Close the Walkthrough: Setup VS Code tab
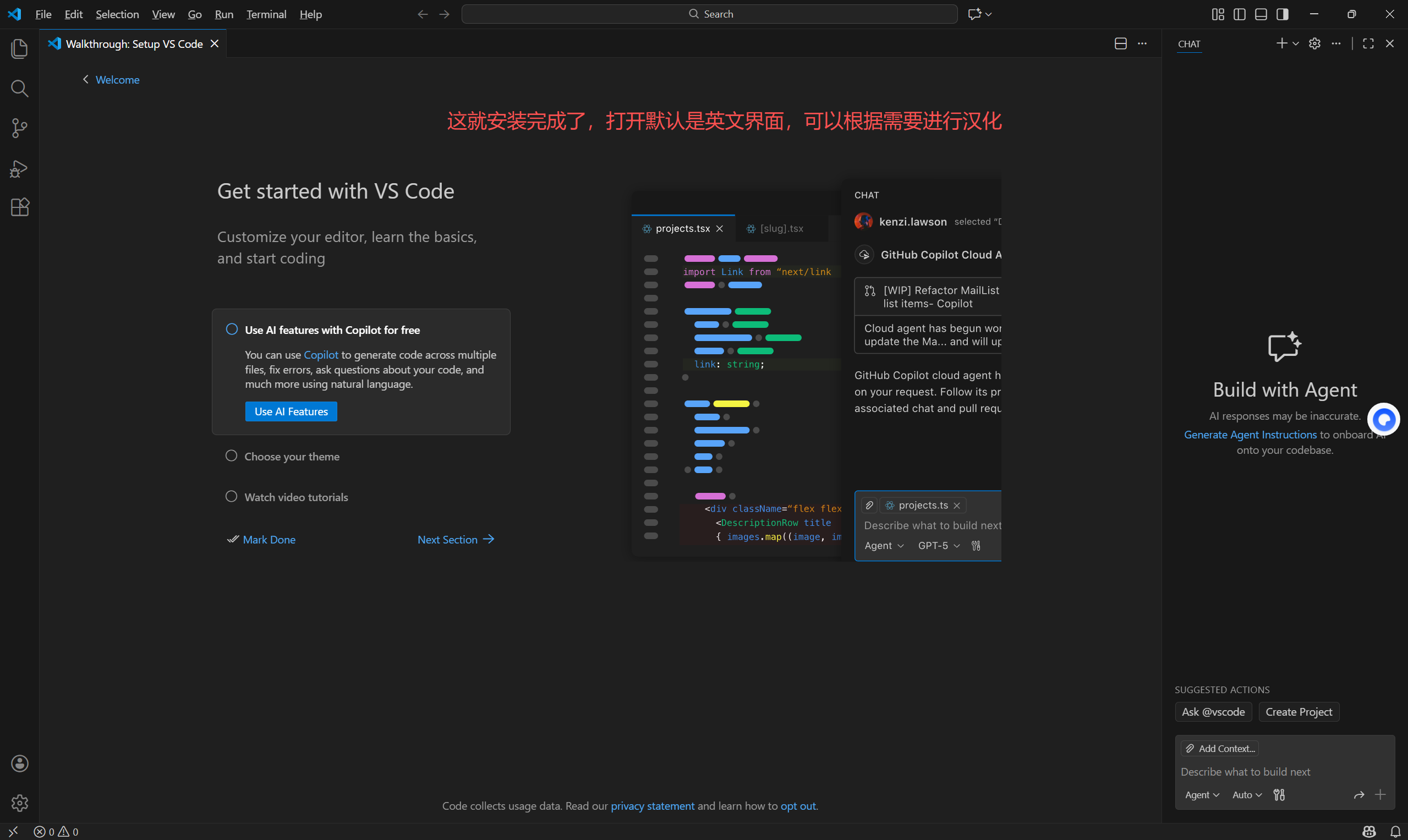Image resolution: width=1408 pixels, height=840 pixels. pyautogui.click(x=215, y=43)
